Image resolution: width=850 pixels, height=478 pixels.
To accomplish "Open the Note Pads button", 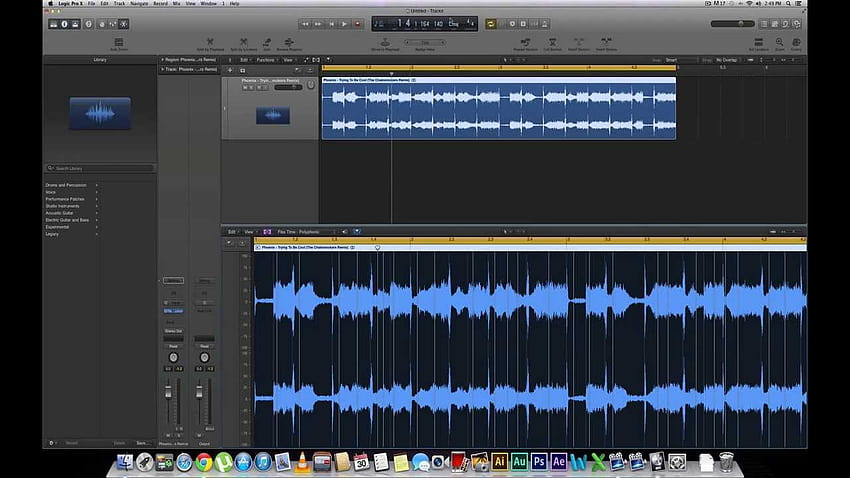I will (775, 24).
